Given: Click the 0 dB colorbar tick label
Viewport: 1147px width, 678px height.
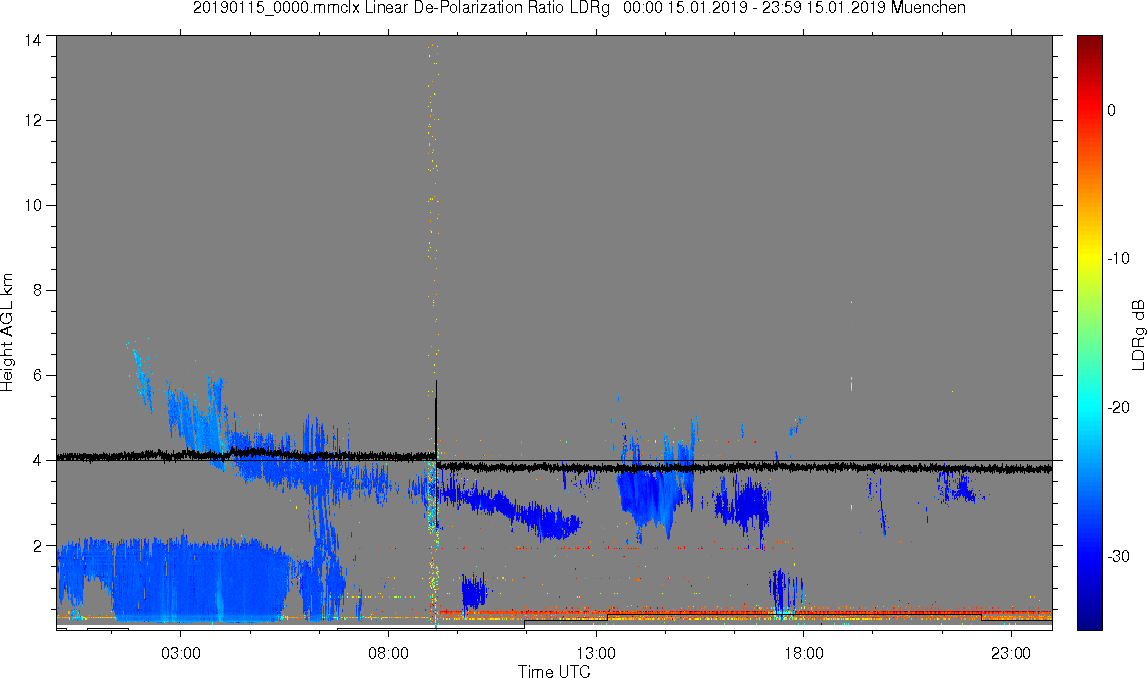Looking at the screenshot, I should coord(1111,110).
